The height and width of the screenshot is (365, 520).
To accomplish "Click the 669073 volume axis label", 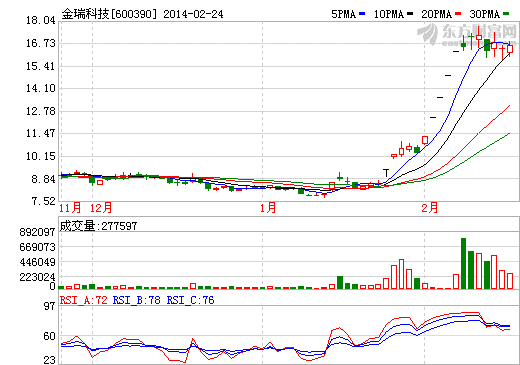I will [37, 247].
